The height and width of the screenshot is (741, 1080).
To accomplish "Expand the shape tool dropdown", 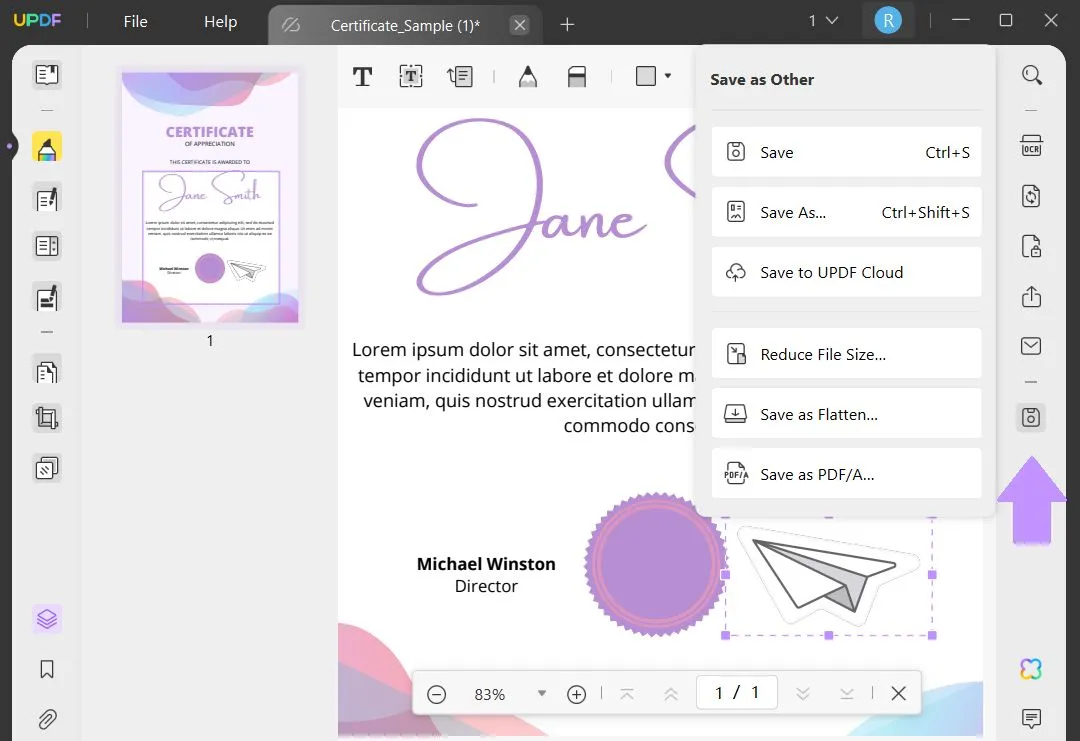I will (664, 75).
